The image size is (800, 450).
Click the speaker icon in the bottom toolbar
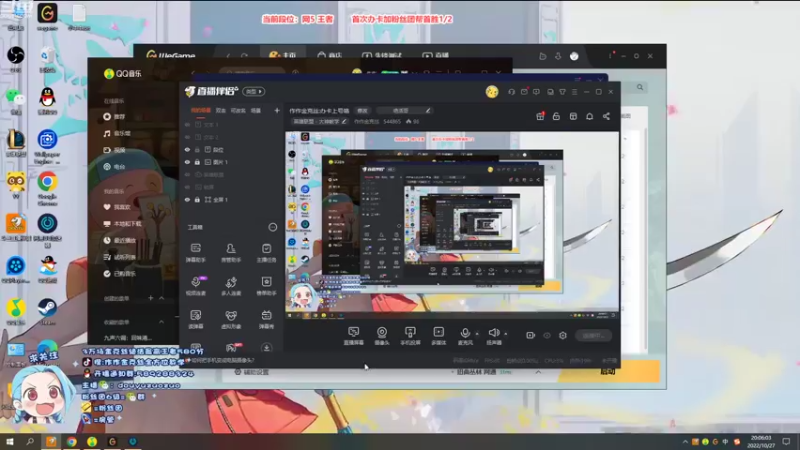click(493, 333)
